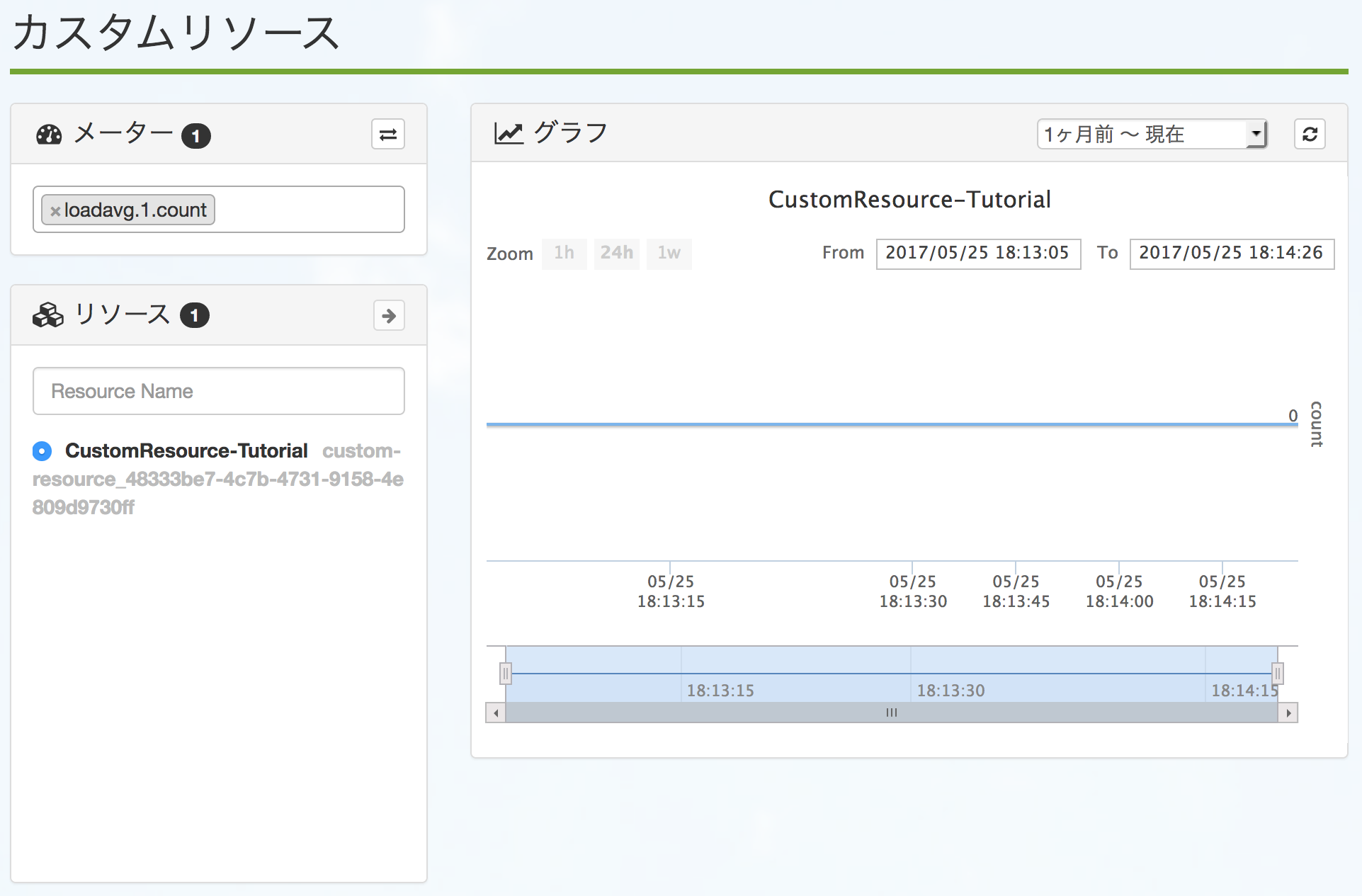The height and width of the screenshot is (896, 1362).
Task: Click the From date input field
Action: coord(978,254)
